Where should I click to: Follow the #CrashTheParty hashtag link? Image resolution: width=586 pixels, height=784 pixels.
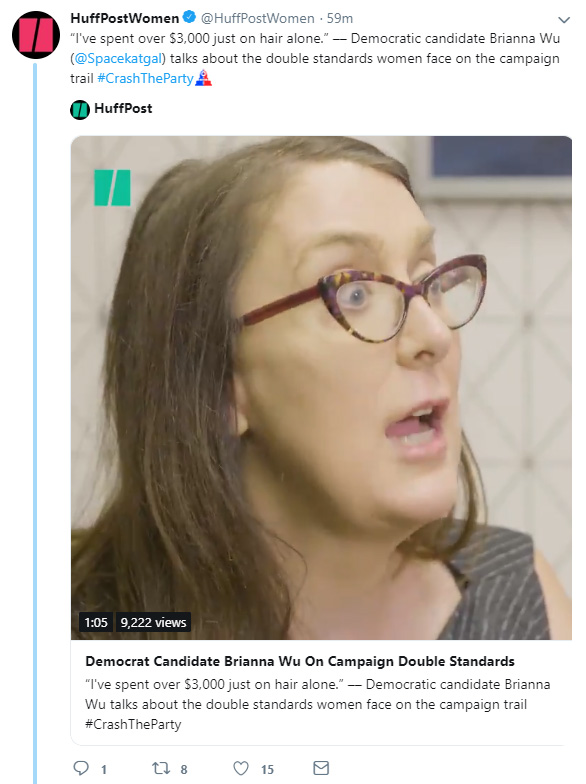click(x=145, y=78)
